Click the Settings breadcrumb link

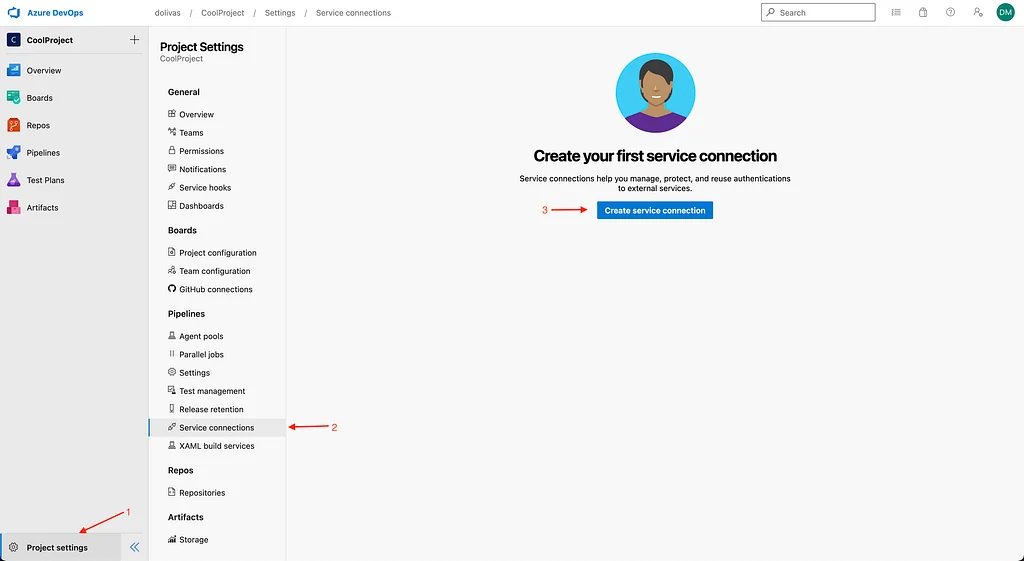point(280,13)
